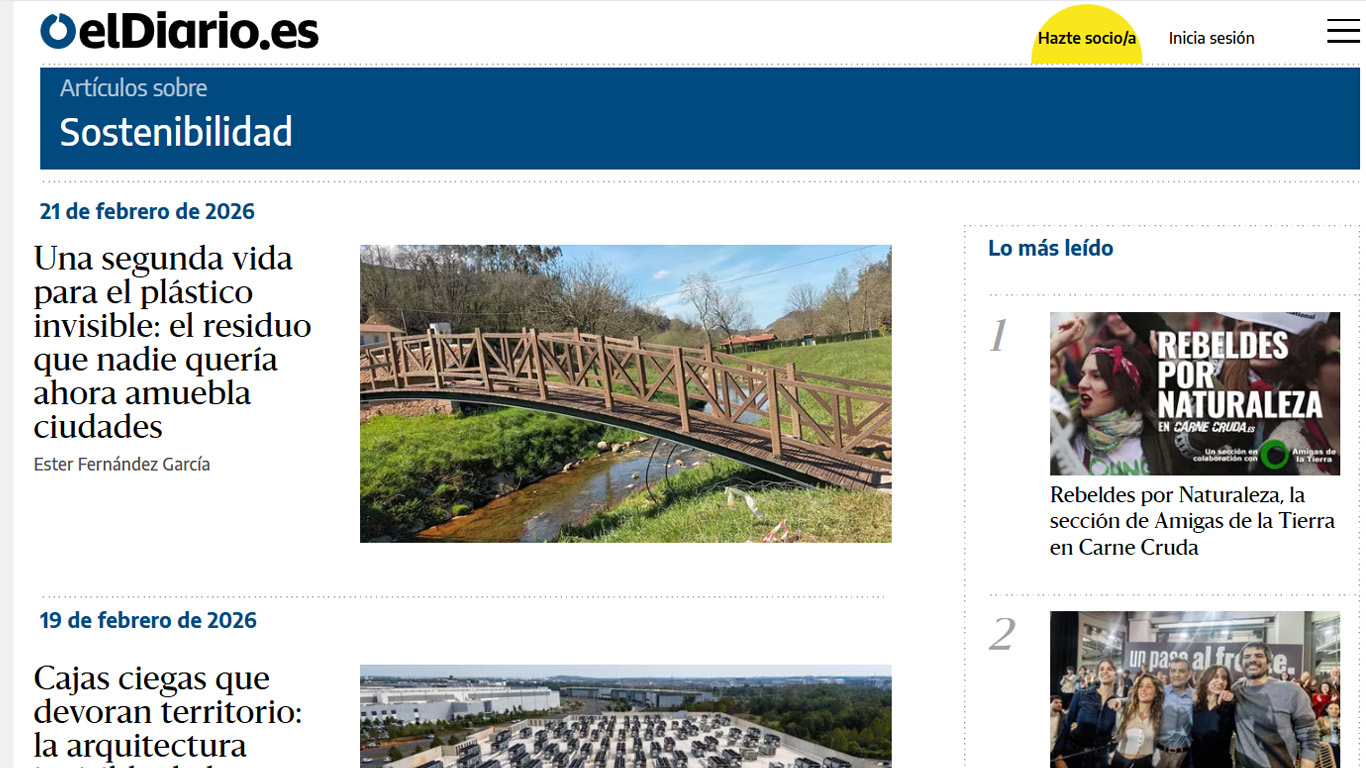Click the elDiario.es logo
Image resolution: width=1366 pixels, height=768 pixels.
pos(180,31)
